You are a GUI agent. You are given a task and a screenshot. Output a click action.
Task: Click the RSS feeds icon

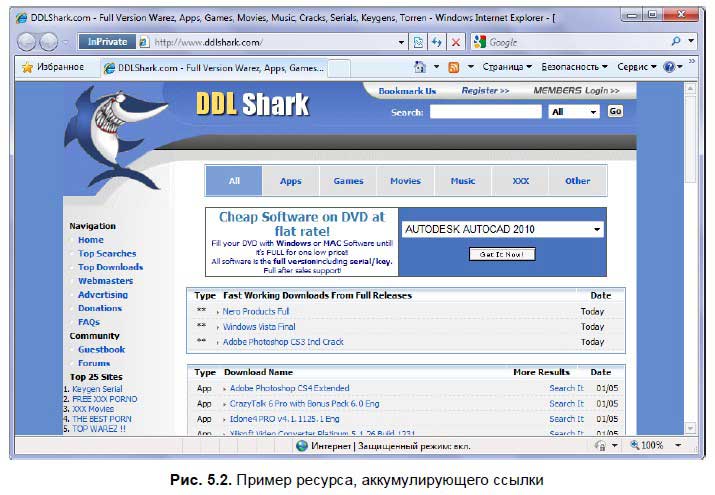point(454,67)
